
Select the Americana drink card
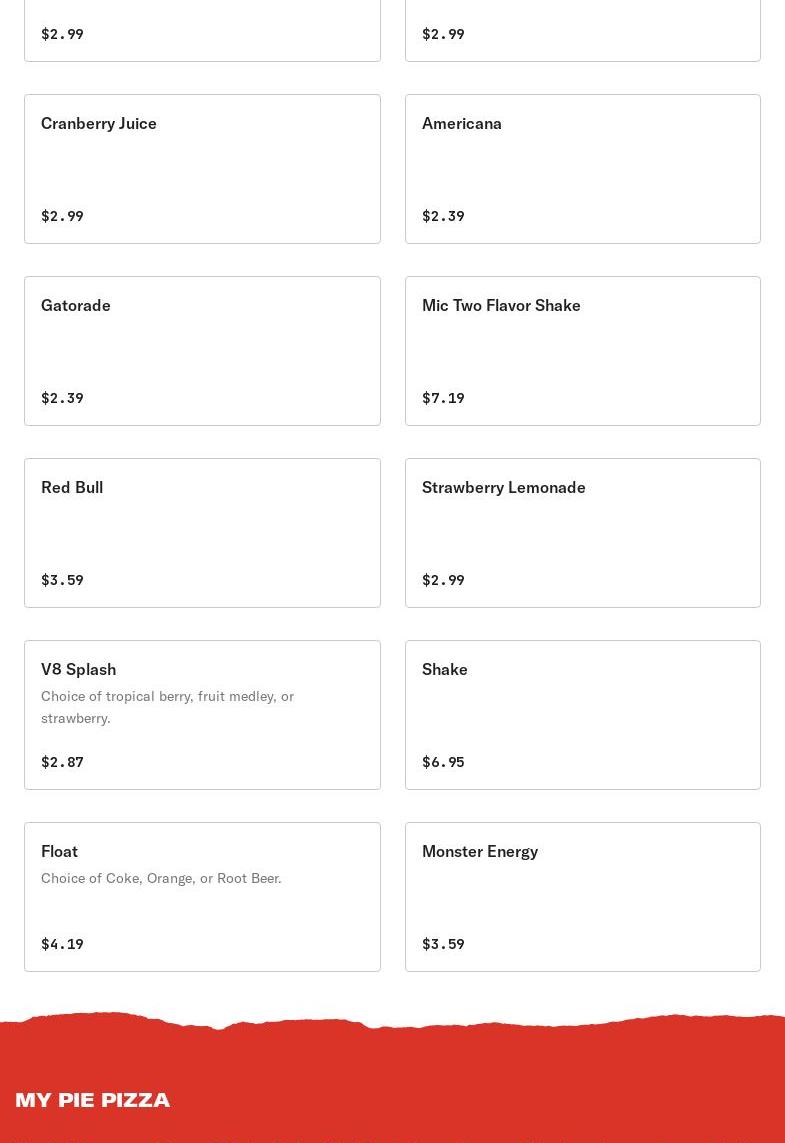[582, 168]
